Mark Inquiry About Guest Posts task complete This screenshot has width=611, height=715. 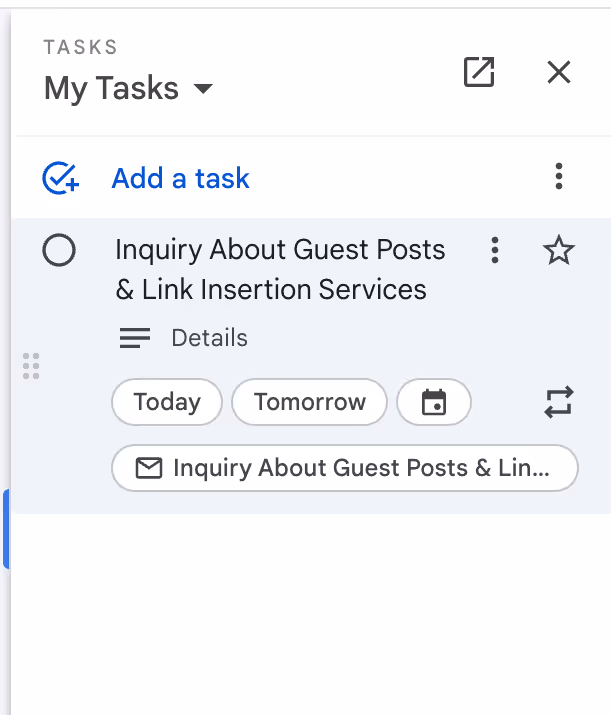pos(59,250)
